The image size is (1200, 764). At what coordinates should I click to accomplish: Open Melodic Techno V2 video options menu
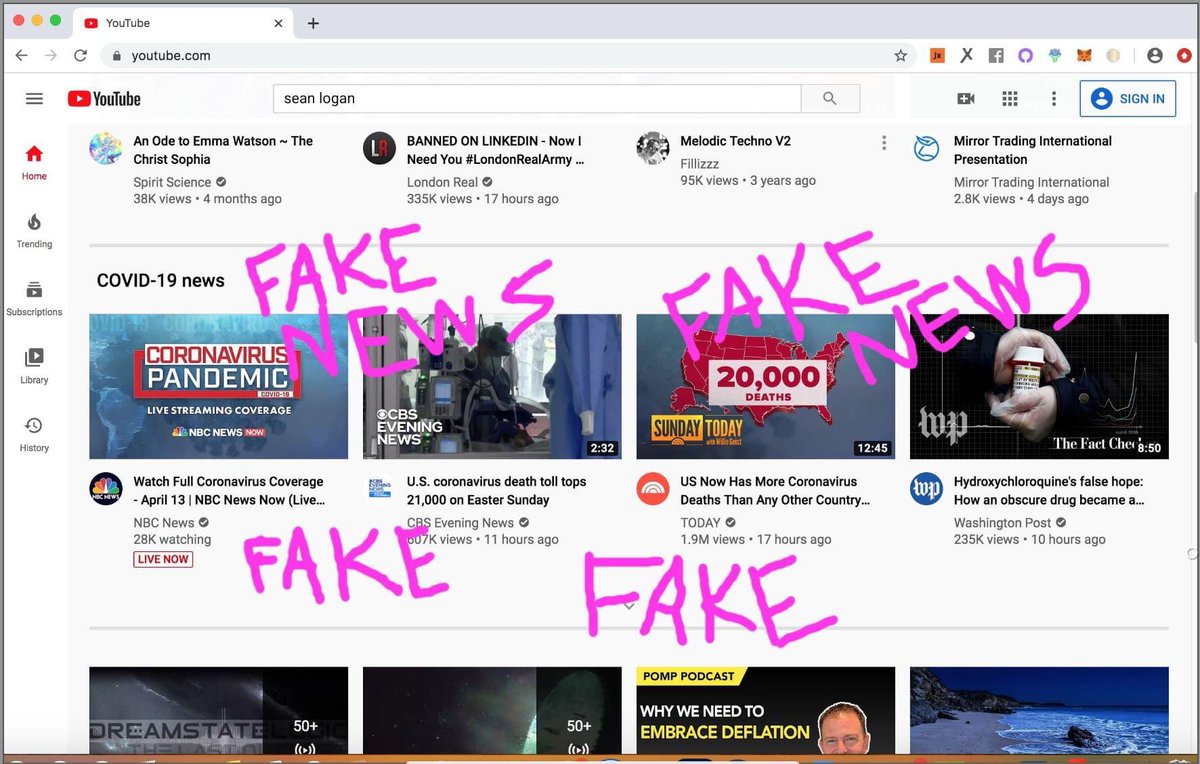pyautogui.click(x=884, y=143)
